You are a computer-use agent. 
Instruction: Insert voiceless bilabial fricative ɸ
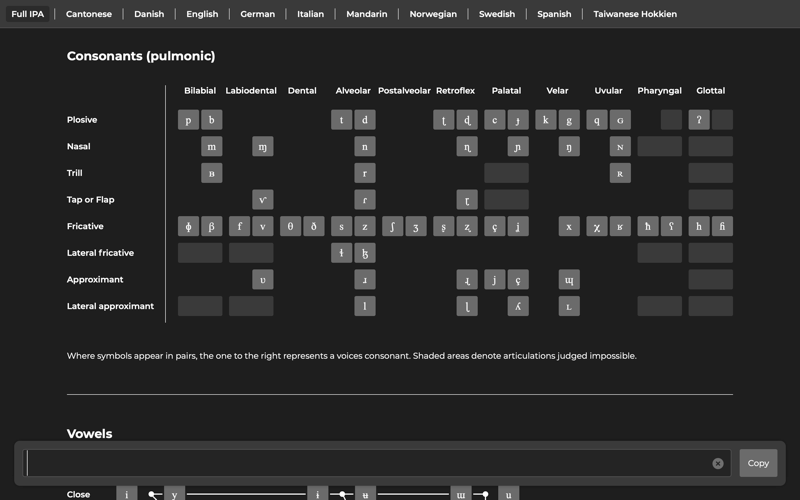click(188, 226)
